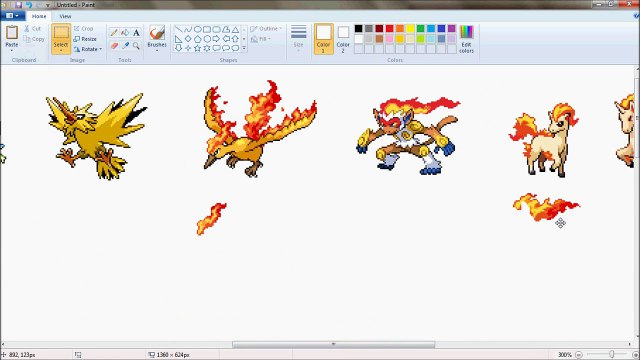
Task: Pick the yellow color swatch
Action: click(410, 29)
